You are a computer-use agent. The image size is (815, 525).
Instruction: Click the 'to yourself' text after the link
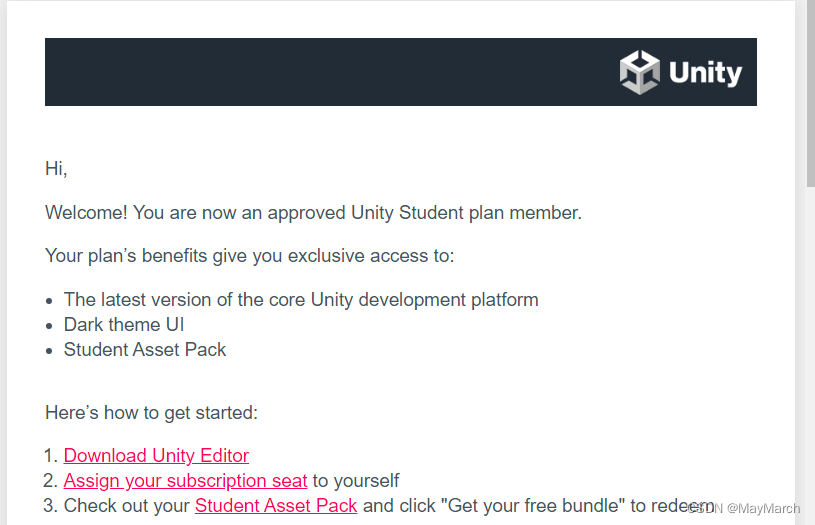(x=356, y=480)
